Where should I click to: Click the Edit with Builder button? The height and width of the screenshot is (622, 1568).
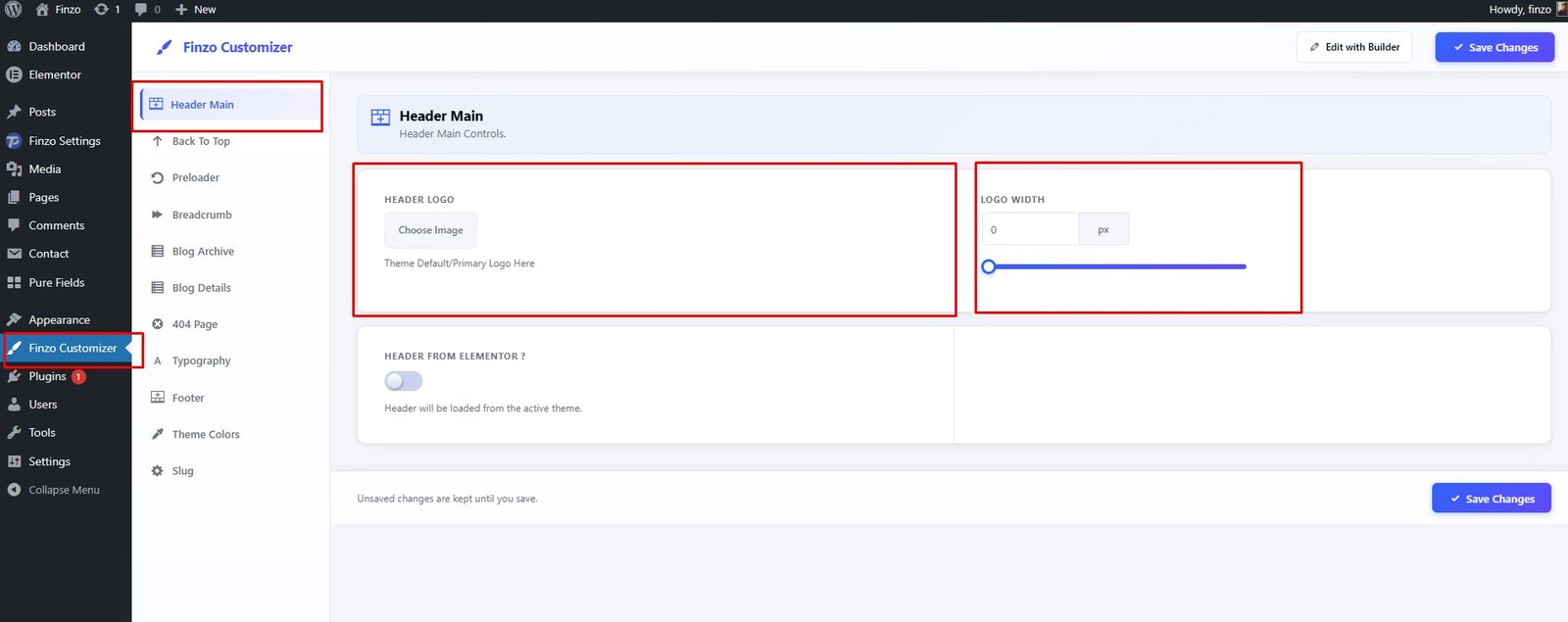point(1353,47)
